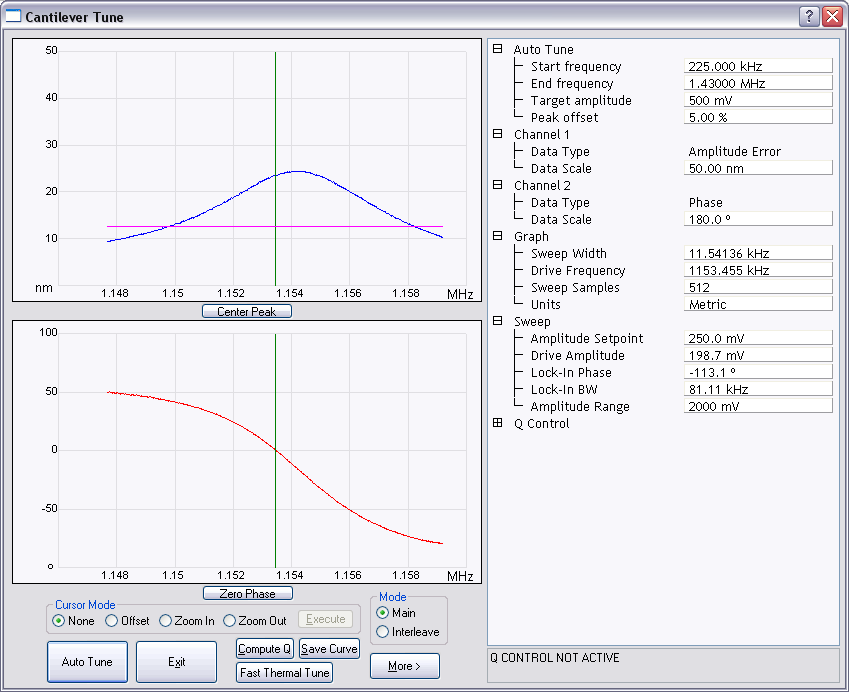
Task: Collapse the Channel 2 section
Action: point(498,185)
